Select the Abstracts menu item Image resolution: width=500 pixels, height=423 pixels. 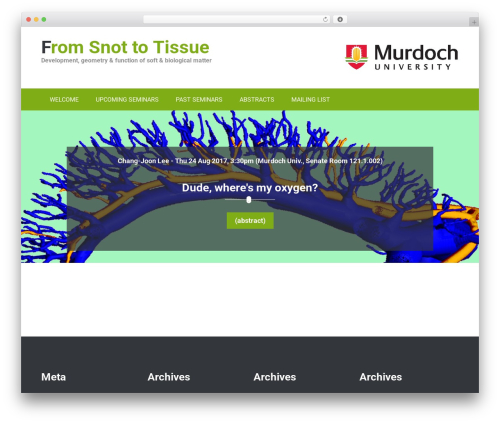coord(257,99)
